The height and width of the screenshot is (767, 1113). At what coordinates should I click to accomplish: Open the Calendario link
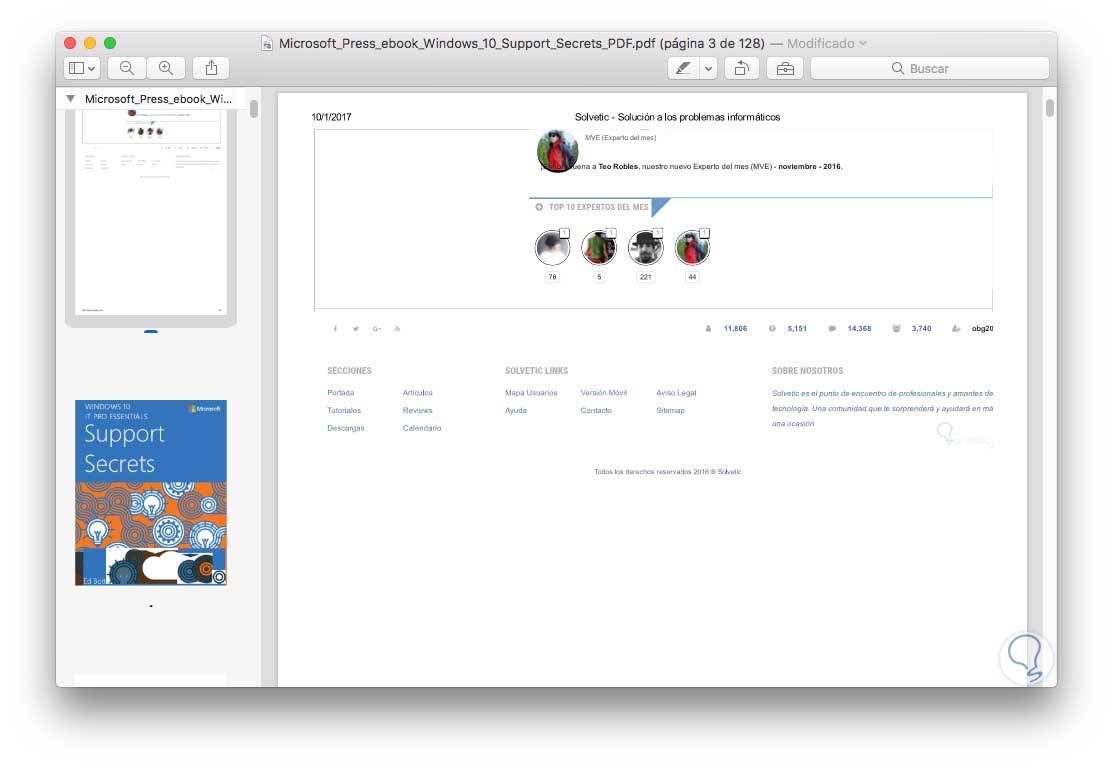pyautogui.click(x=422, y=428)
